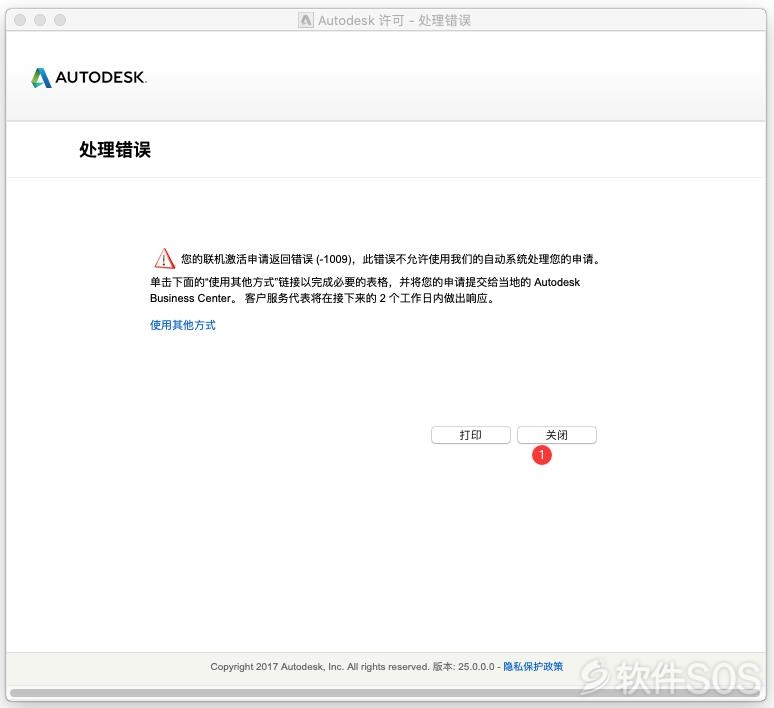Click the window zoom traffic-light button
774x708 pixels.
coord(60,20)
